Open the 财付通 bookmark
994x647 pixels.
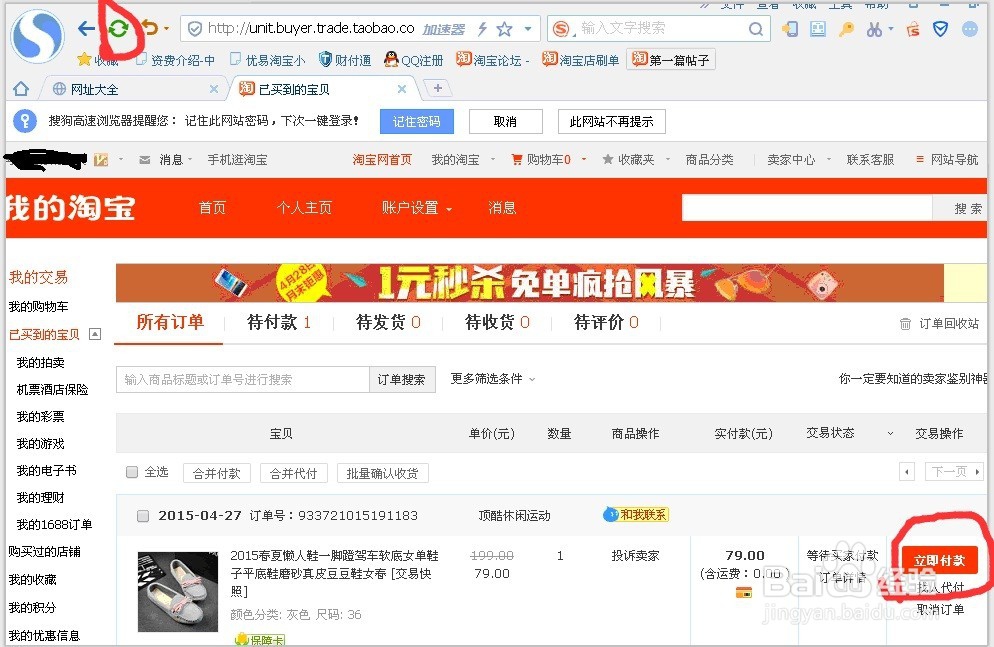[x=345, y=60]
